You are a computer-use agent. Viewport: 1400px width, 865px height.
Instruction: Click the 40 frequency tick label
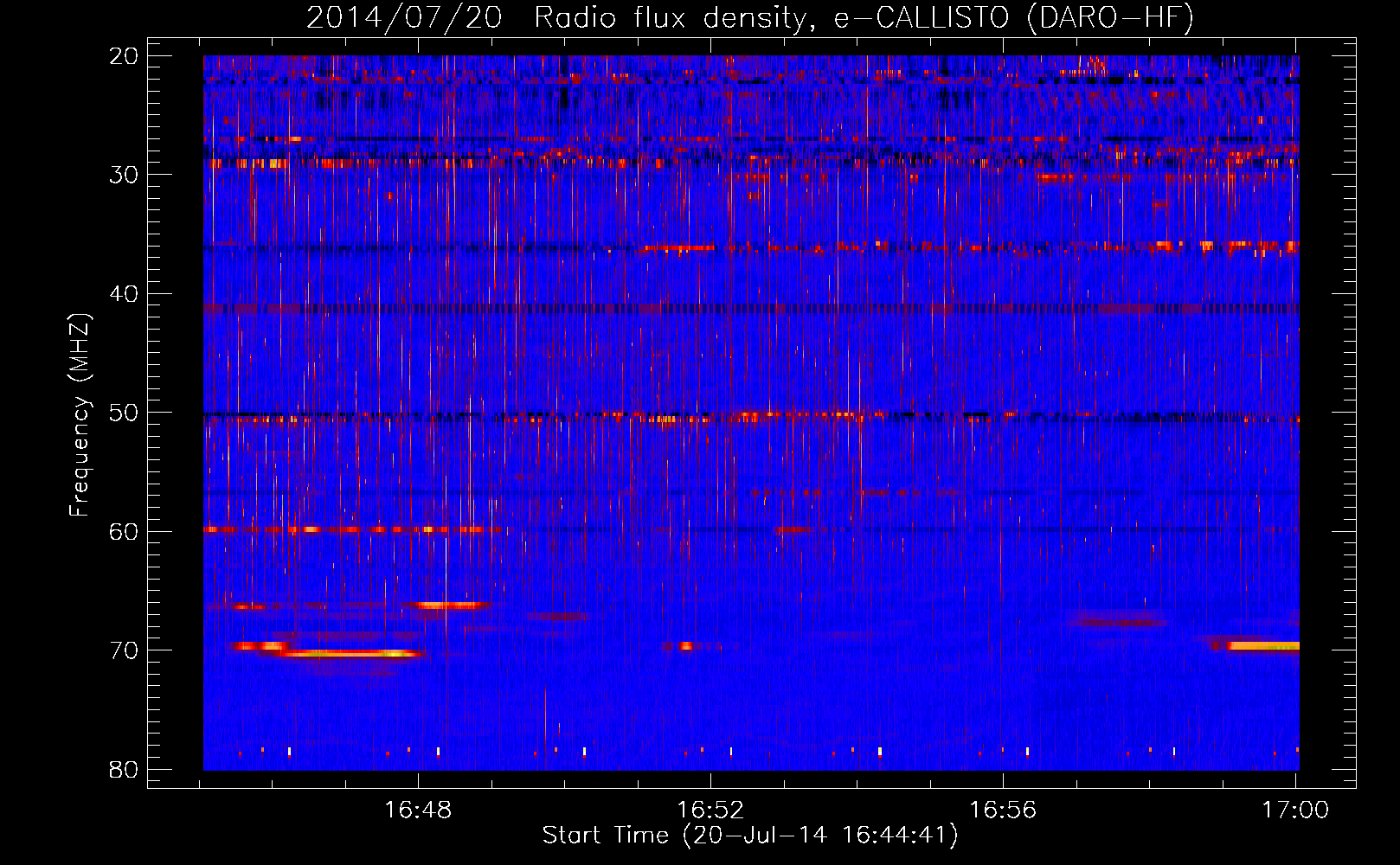[124, 294]
